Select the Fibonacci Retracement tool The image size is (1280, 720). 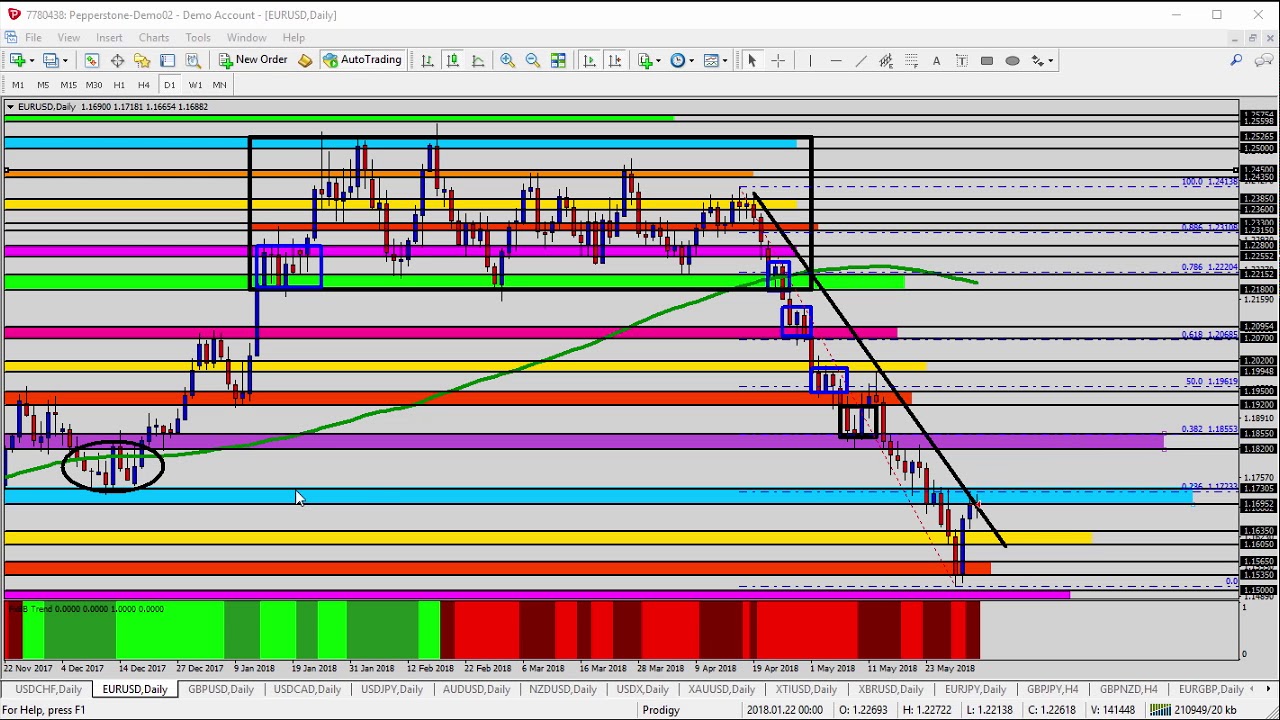coord(911,60)
